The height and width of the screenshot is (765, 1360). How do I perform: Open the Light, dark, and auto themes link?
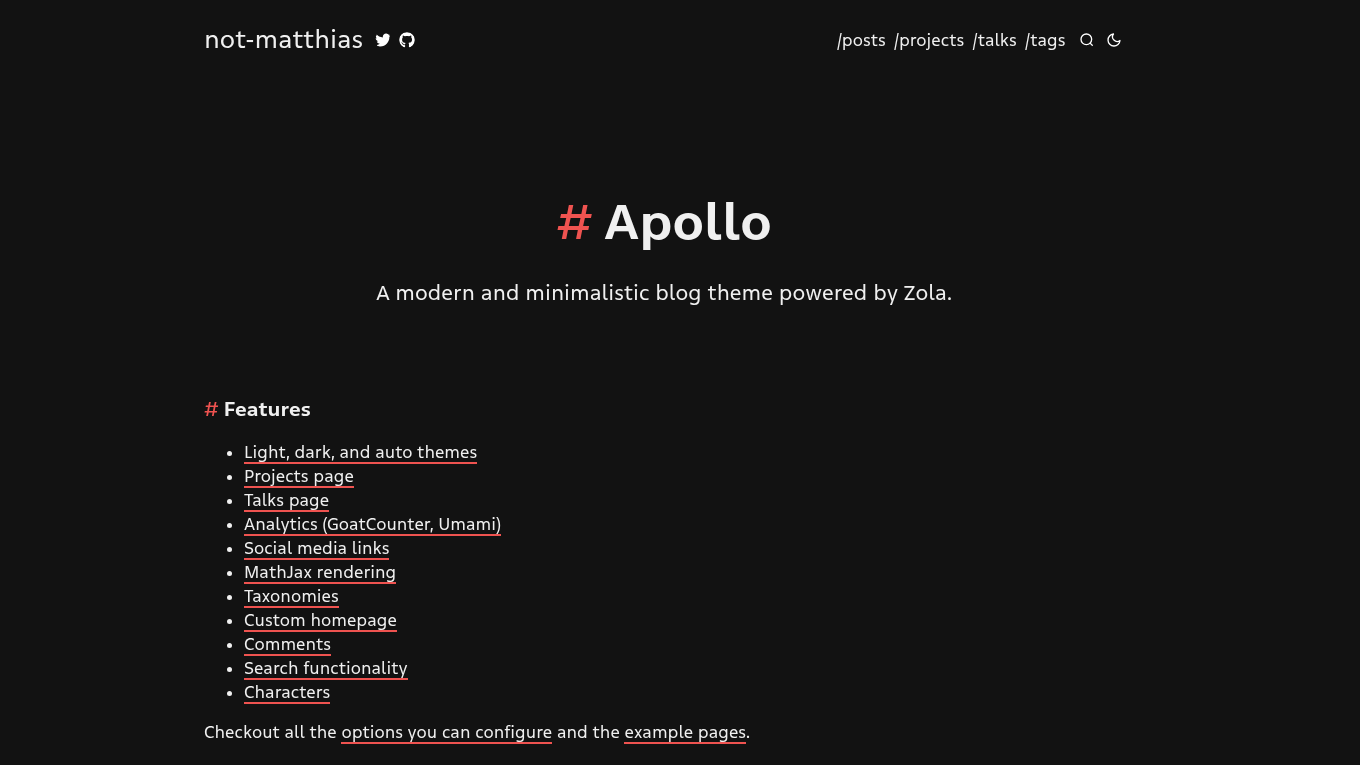[x=360, y=452]
